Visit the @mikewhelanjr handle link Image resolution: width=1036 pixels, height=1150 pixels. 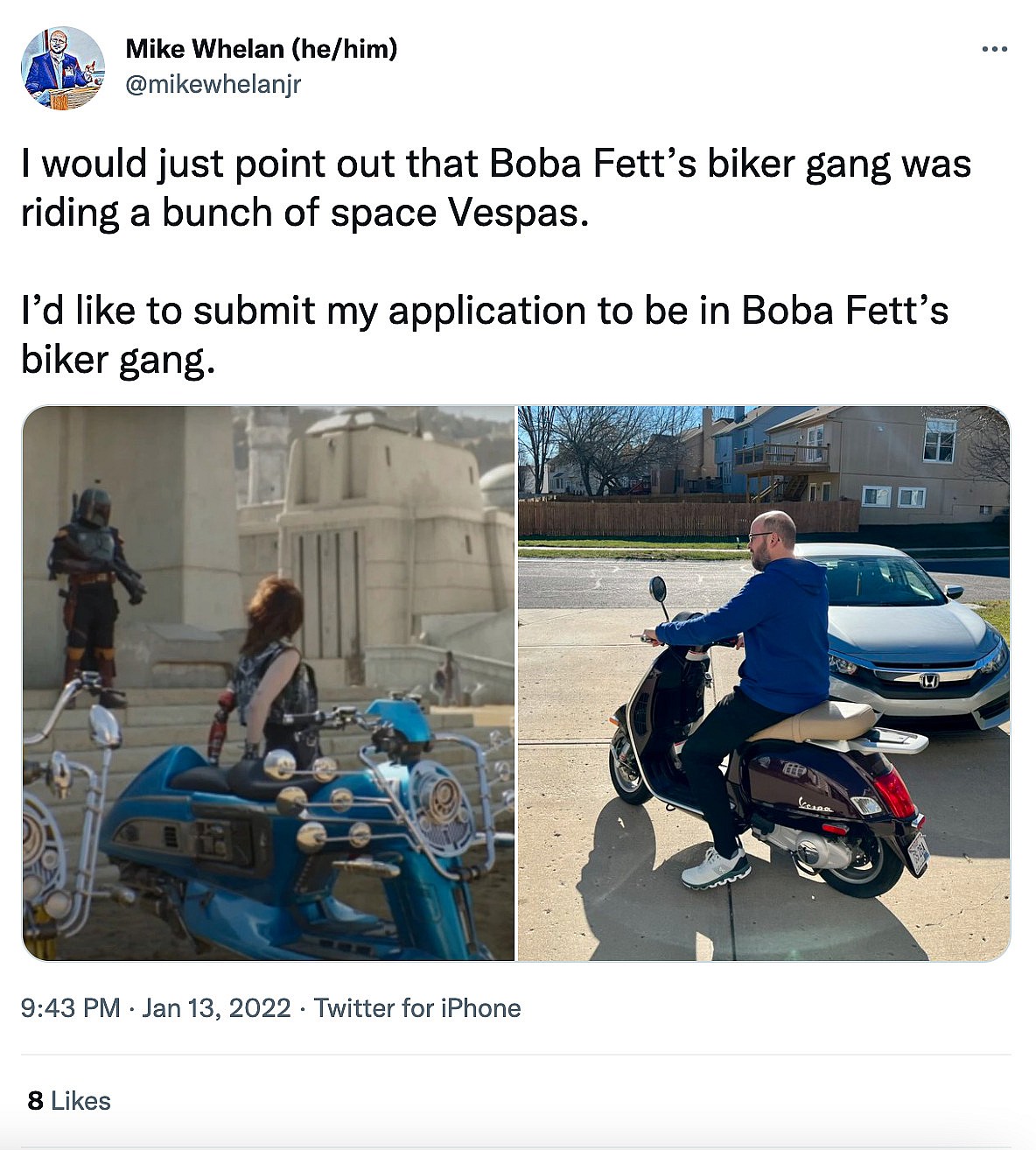pos(213,84)
